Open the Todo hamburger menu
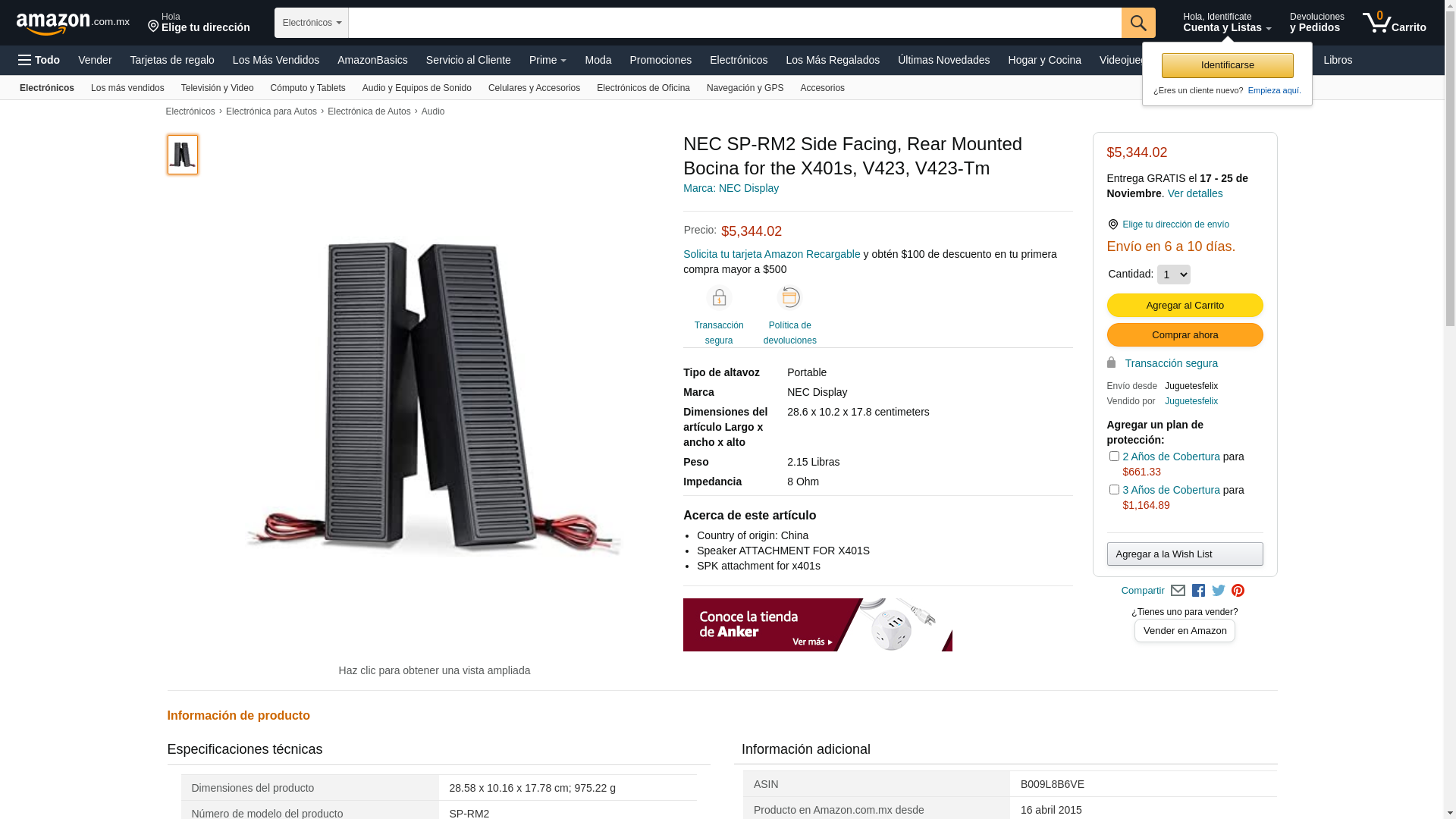The image size is (1456, 819). coord(39,60)
